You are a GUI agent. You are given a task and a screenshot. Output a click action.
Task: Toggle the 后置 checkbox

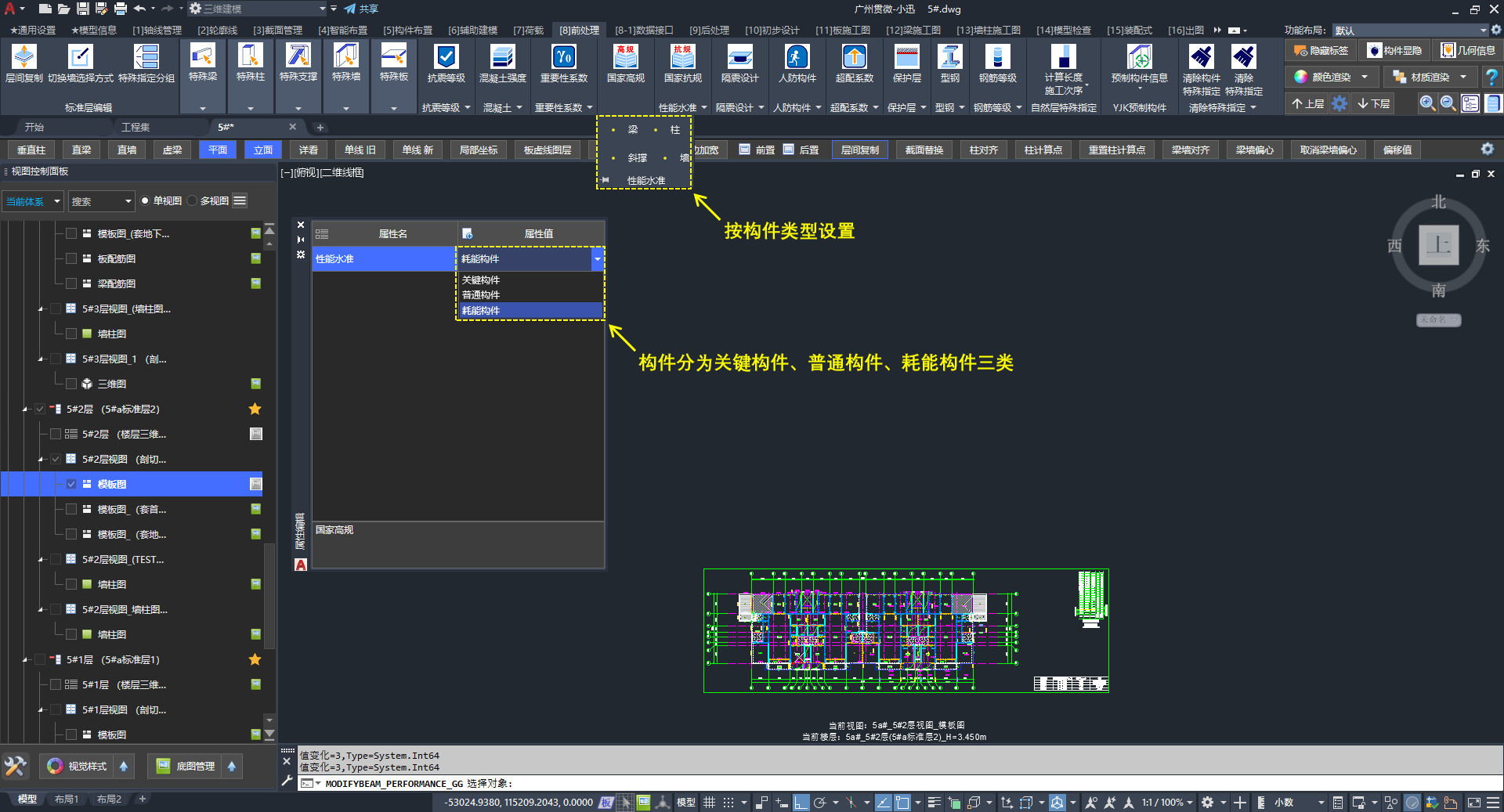point(789,150)
